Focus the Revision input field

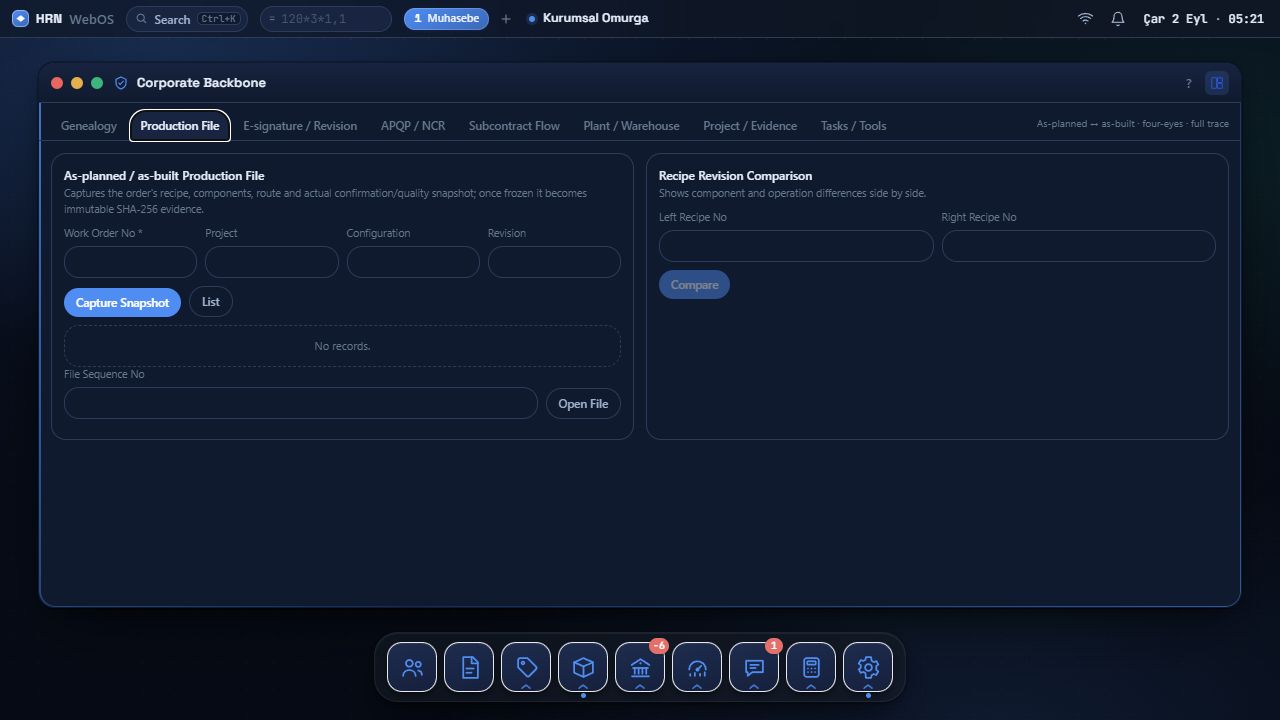click(554, 262)
